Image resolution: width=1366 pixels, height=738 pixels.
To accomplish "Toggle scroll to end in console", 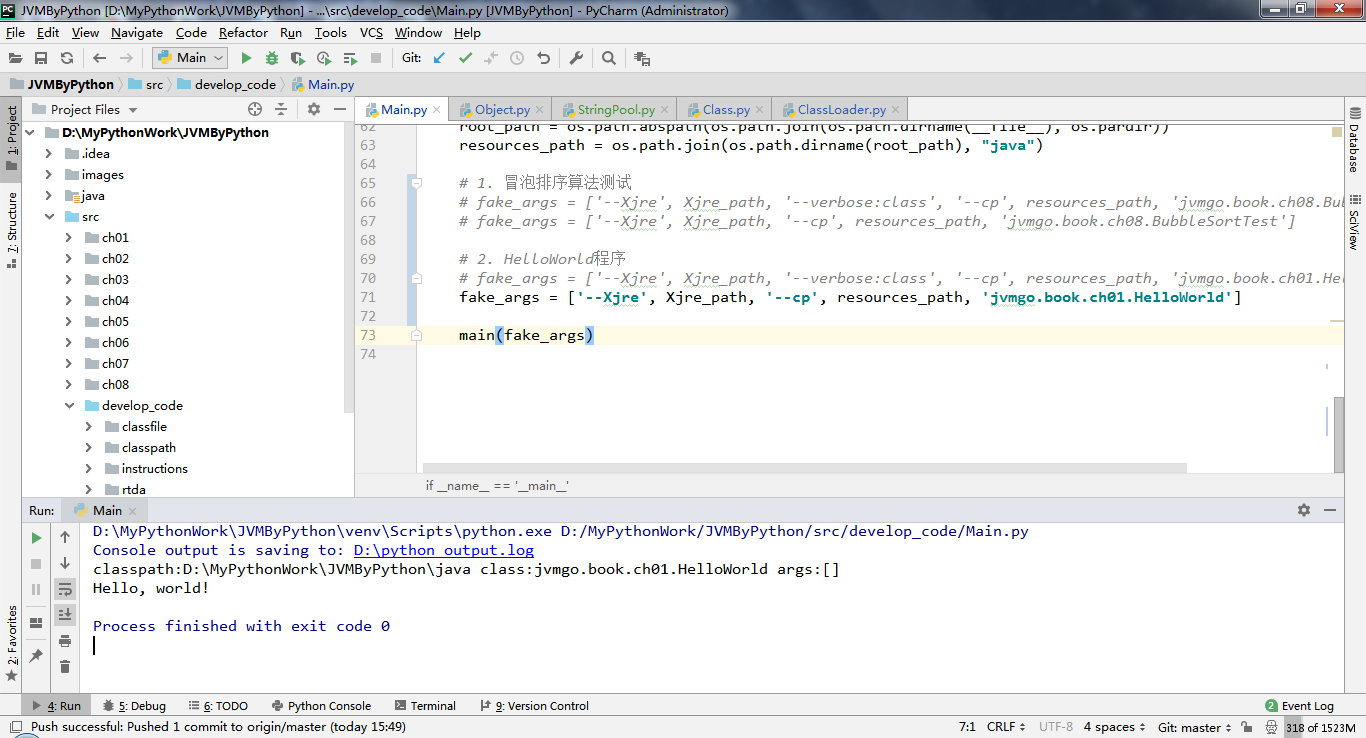I will coord(65,615).
